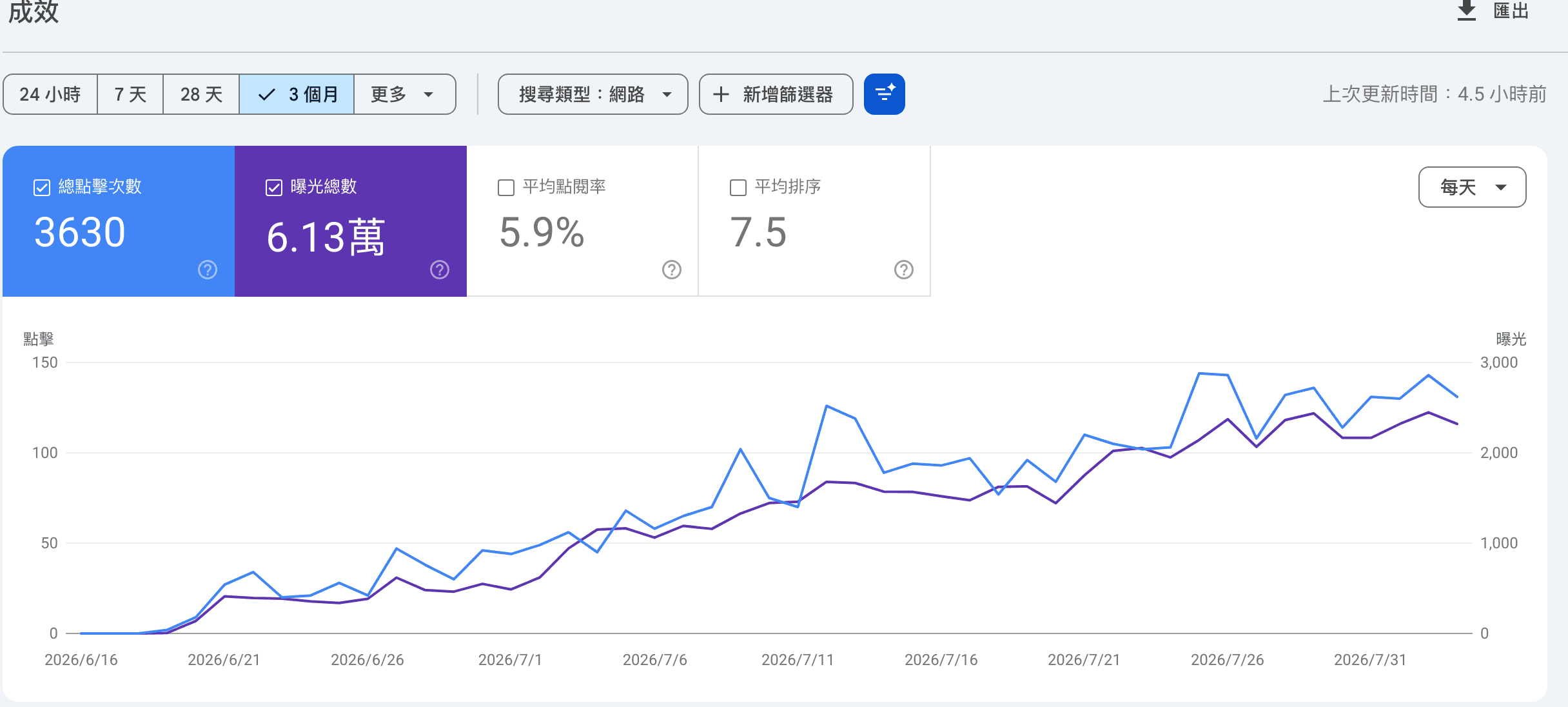The width and height of the screenshot is (1568, 707).
Task: Click the 5.9% CTR value
Action: [542, 232]
